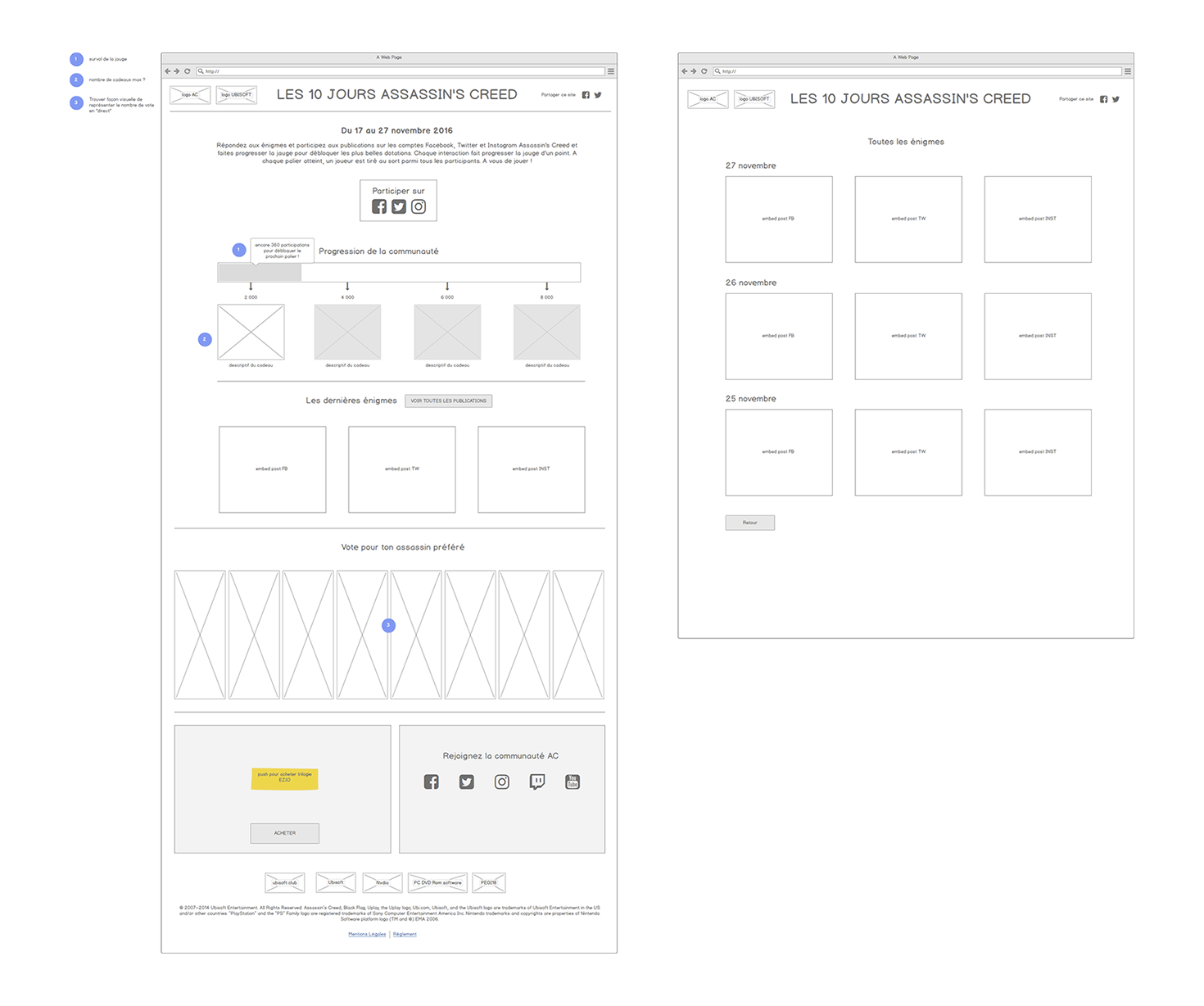1204x1006 pixels.
Task: Share on Twitter via 'Partager ce site' in left window
Action: 598,95
